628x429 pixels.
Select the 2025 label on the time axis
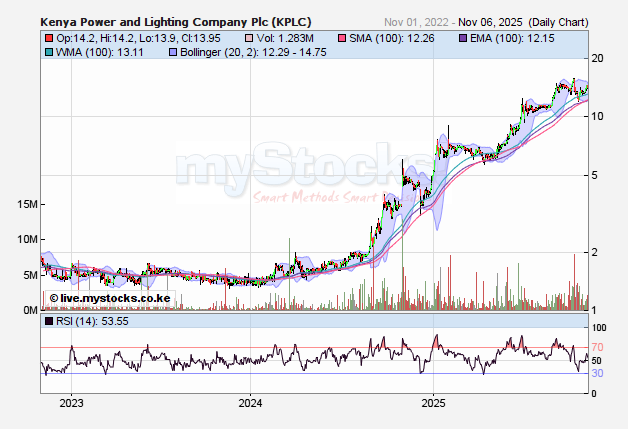point(432,404)
